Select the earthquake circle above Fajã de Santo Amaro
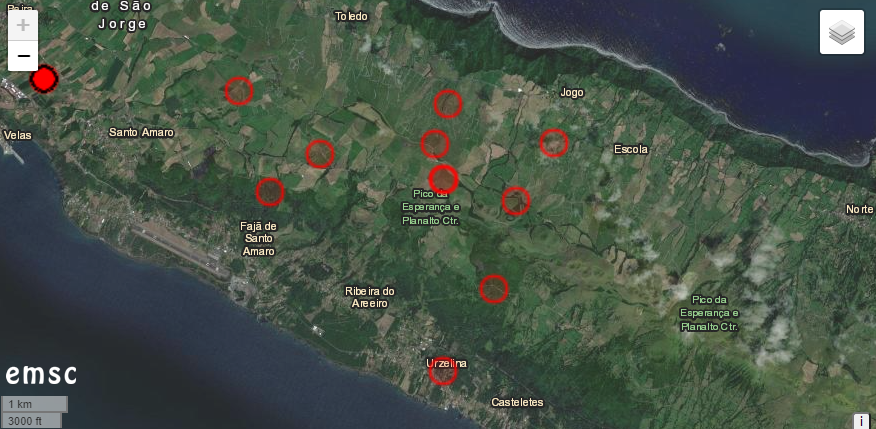Screen dimensions: 876x429 tap(270, 192)
